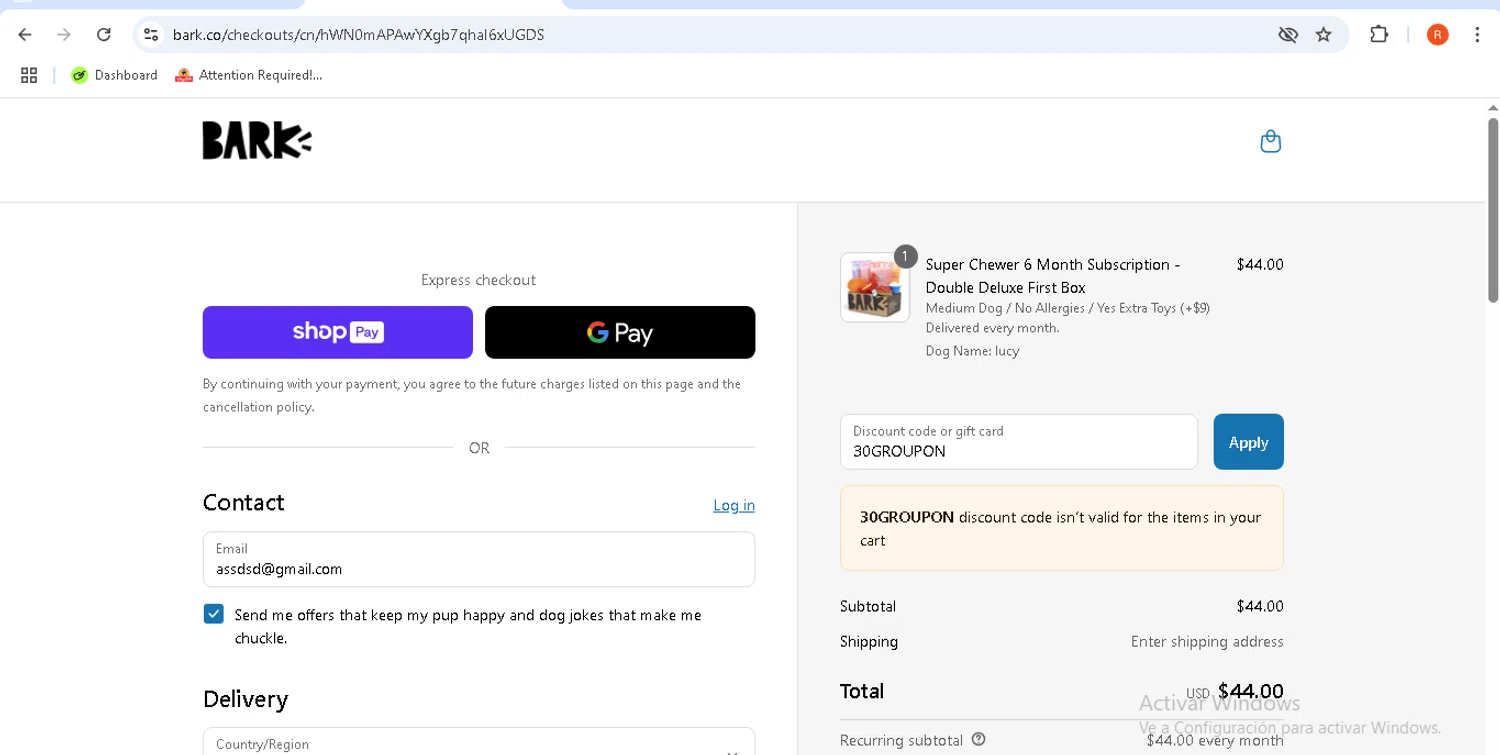Reload the page with refresh icon
1500x755 pixels.
[104, 35]
